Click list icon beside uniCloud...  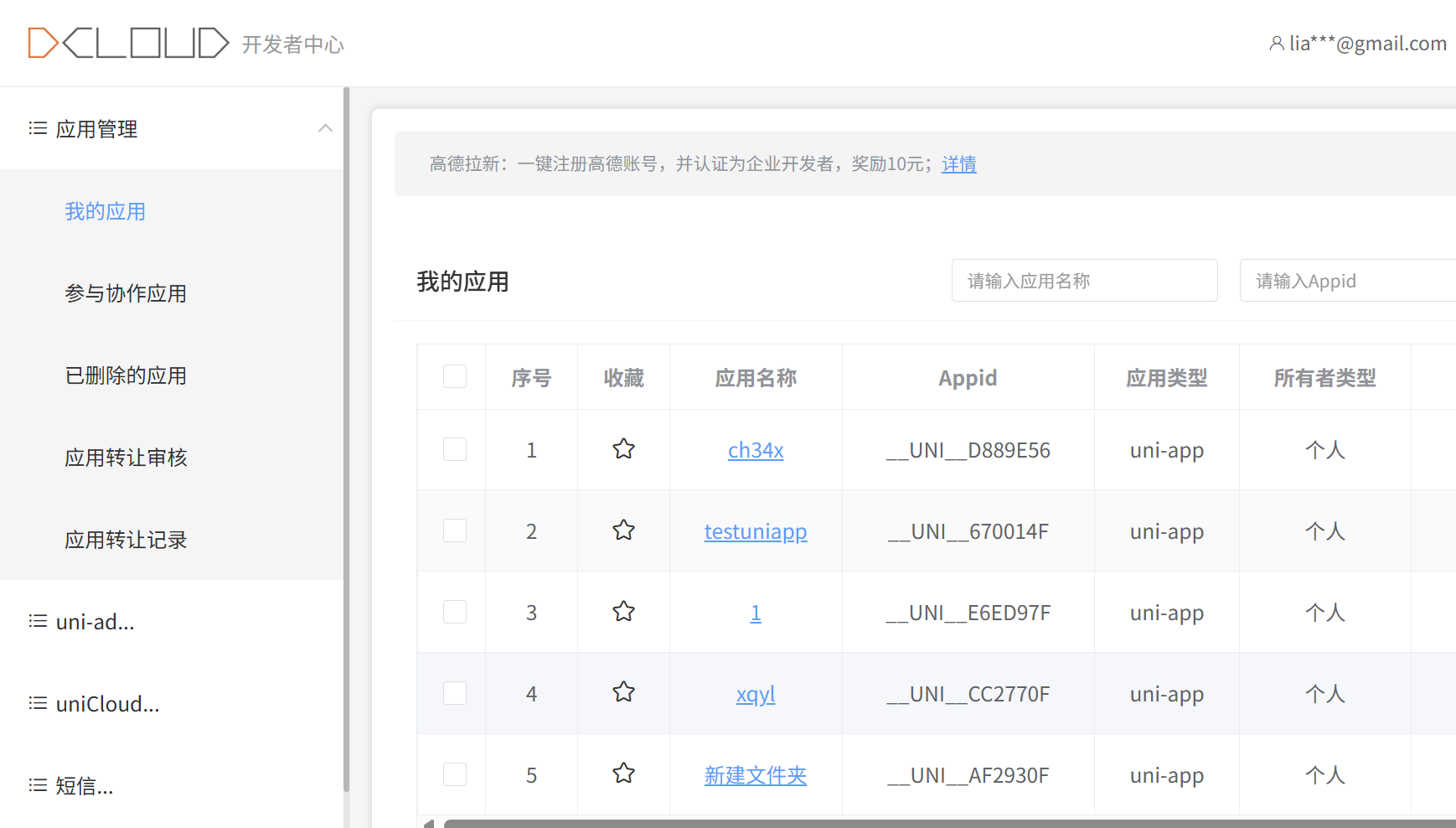[x=38, y=703]
